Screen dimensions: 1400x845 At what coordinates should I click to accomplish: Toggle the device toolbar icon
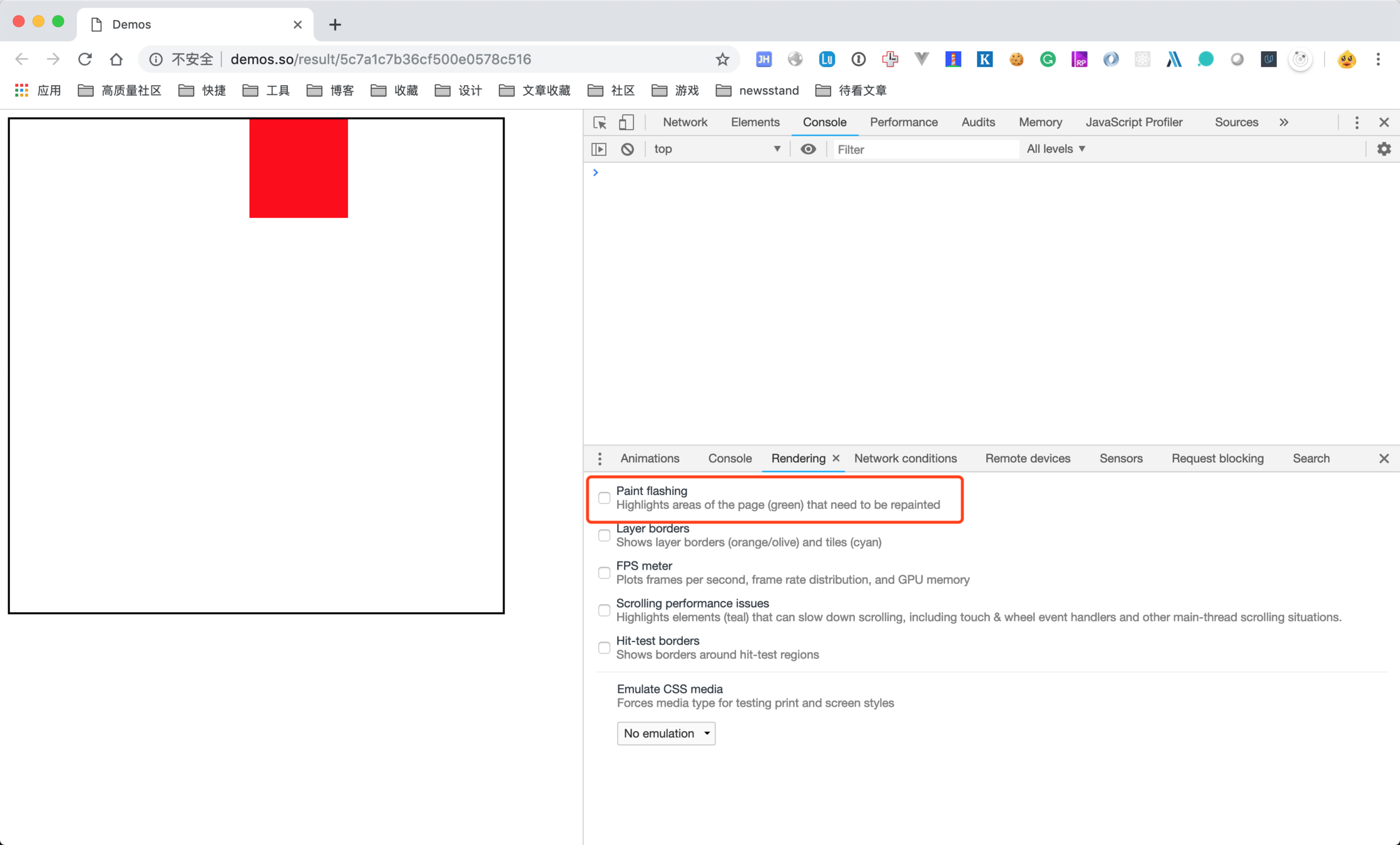(626, 122)
